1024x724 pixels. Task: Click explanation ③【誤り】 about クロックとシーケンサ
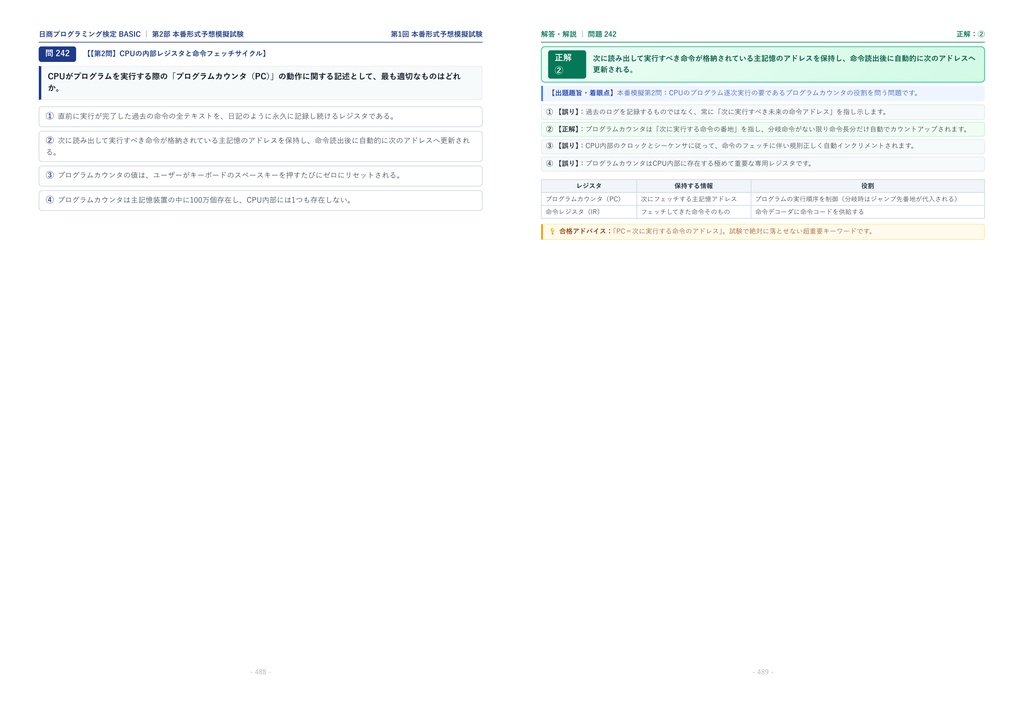point(763,146)
